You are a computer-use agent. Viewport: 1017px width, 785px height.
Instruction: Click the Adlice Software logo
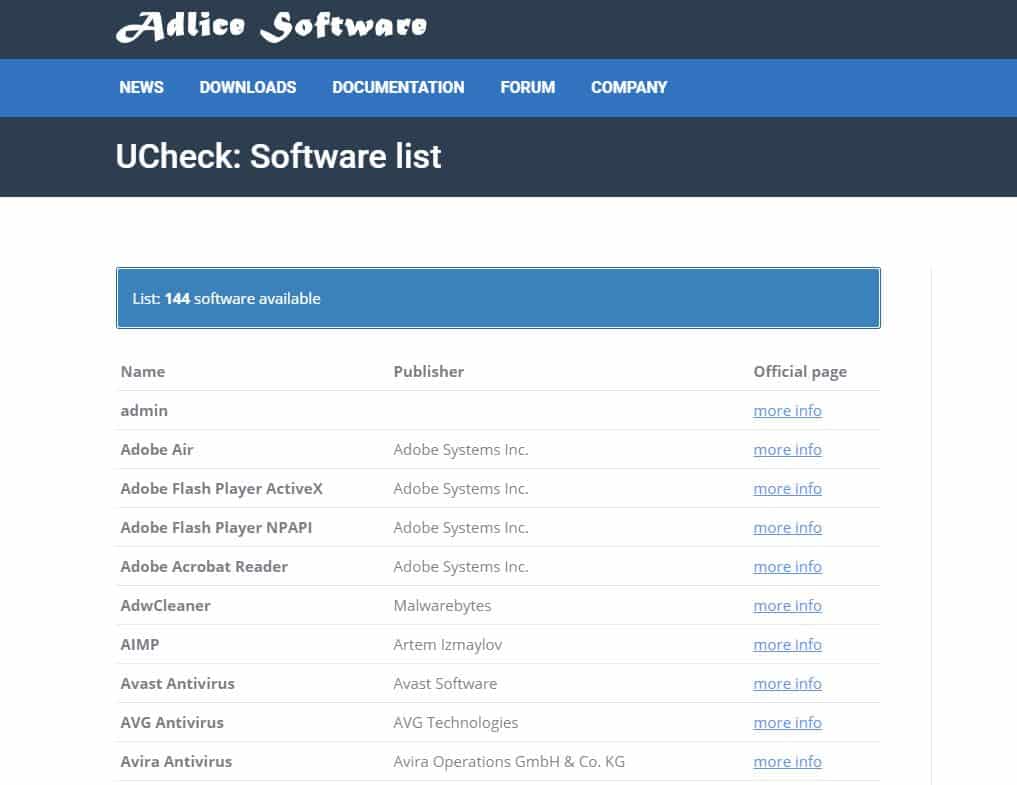271,27
